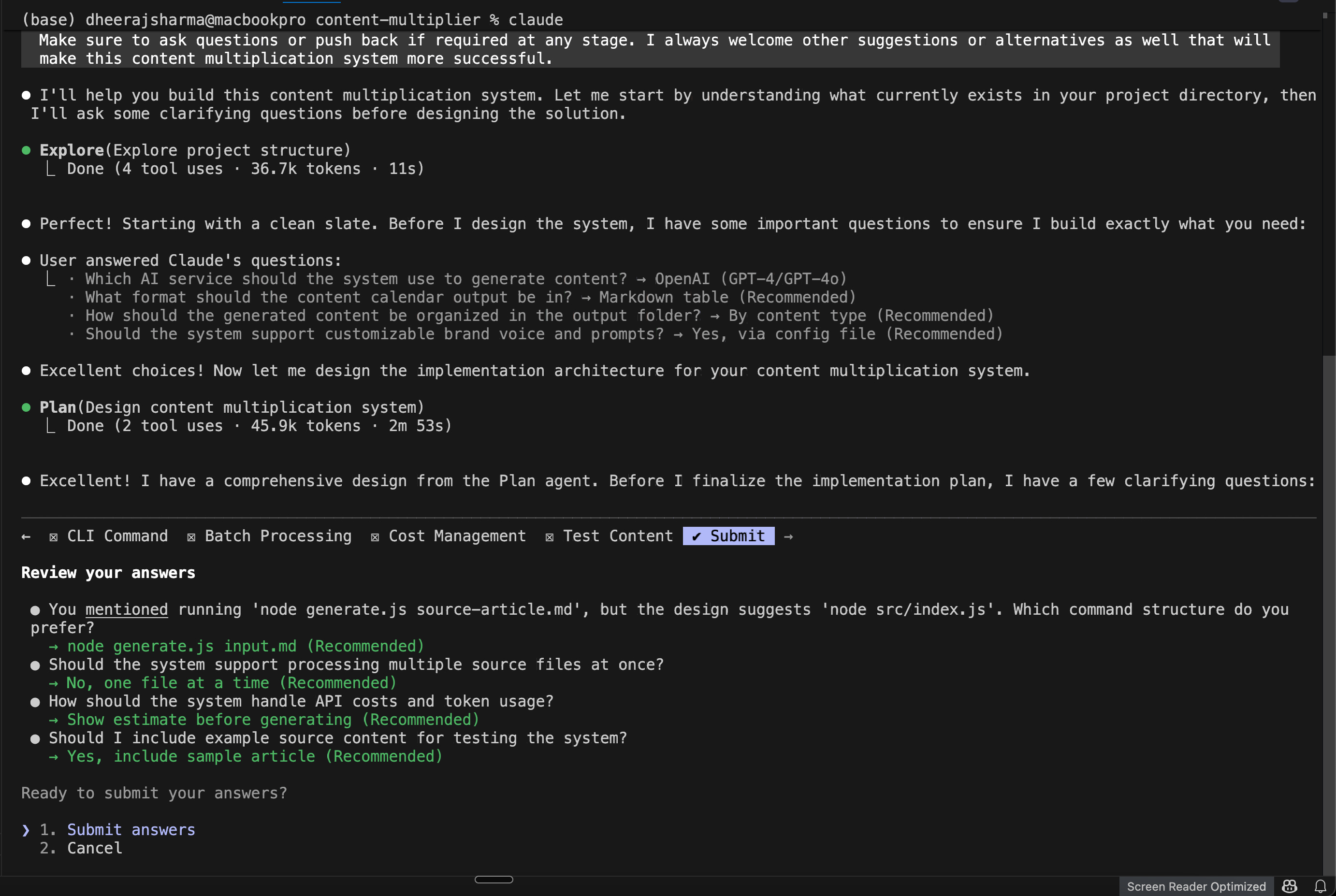Select the highlighted Submit tab

736,536
